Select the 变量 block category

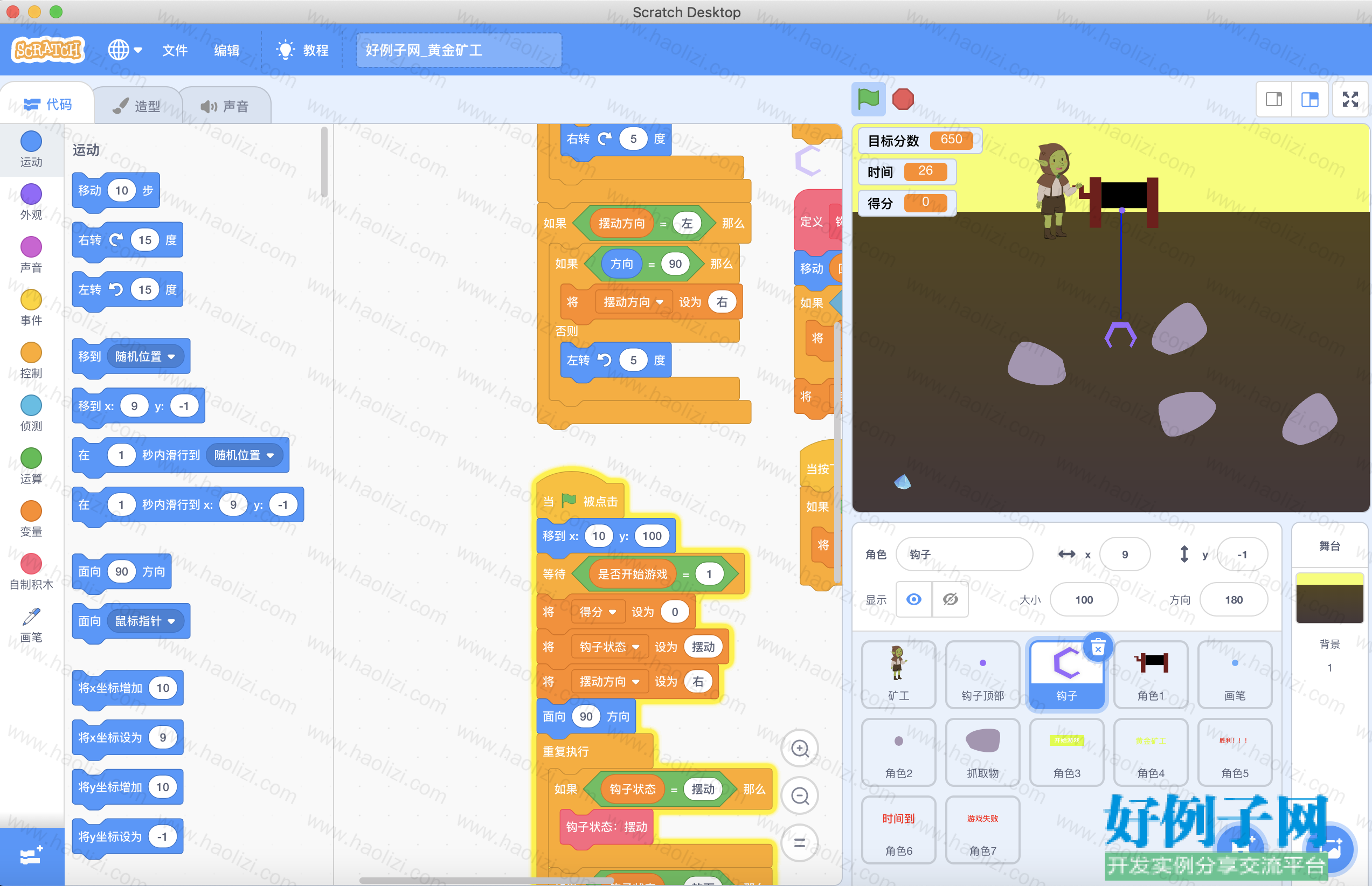[31, 520]
